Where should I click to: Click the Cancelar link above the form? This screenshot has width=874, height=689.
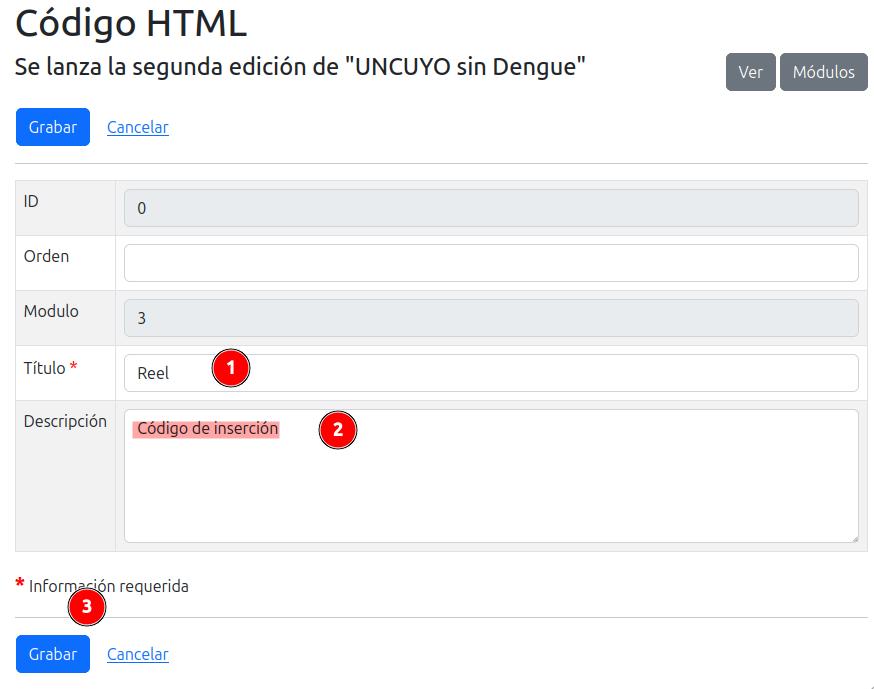[137, 127]
